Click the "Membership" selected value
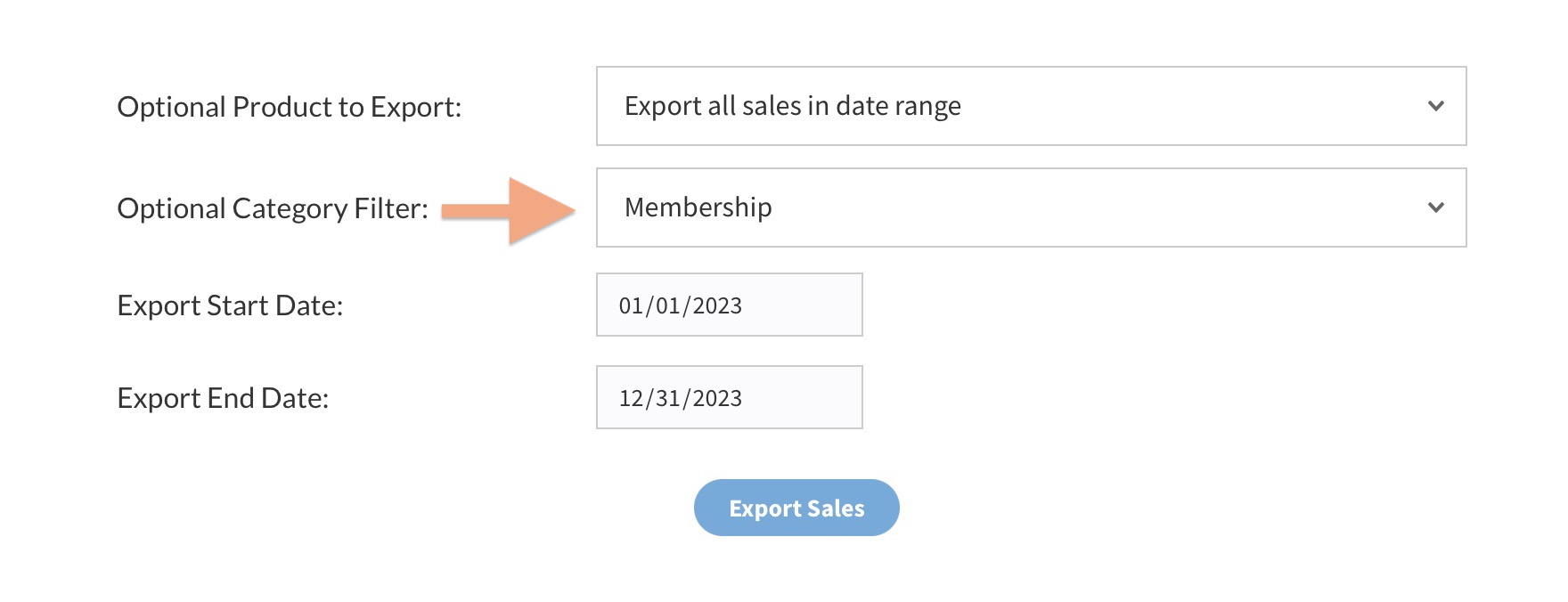 pyautogui.click(x=698, y=207)
